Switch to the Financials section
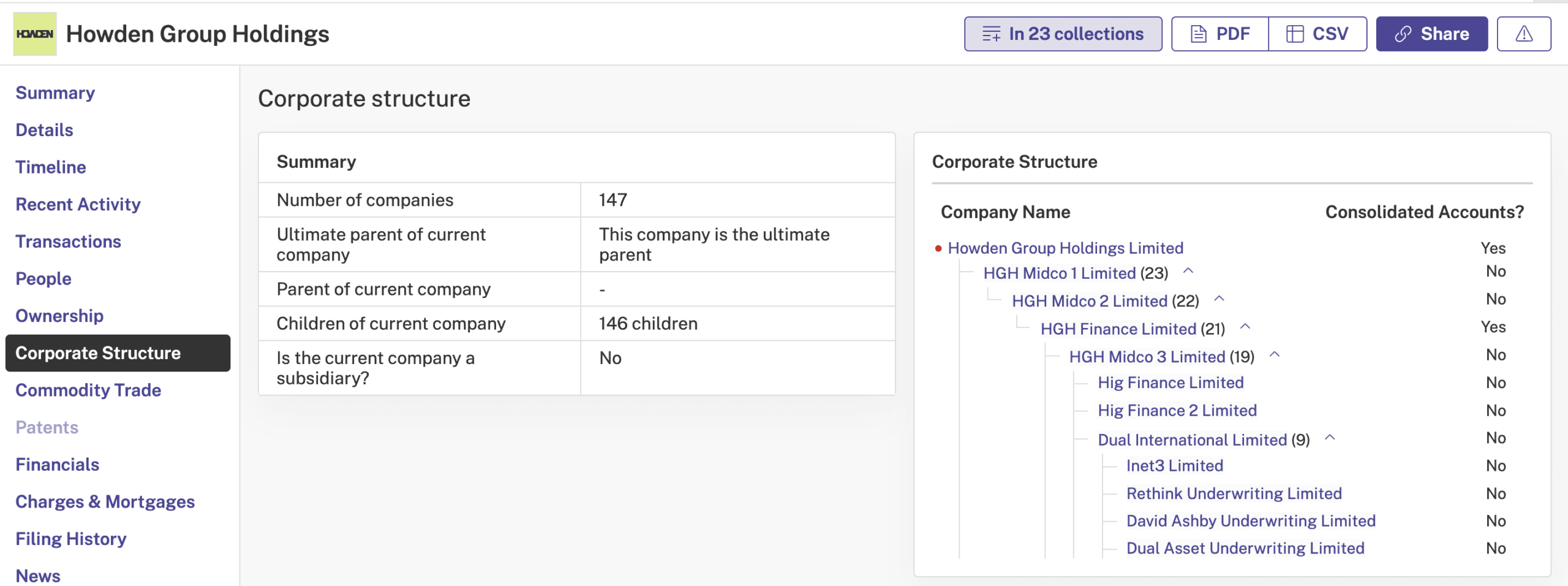Screen dimensions: 1568x586 tap(57, 465)
